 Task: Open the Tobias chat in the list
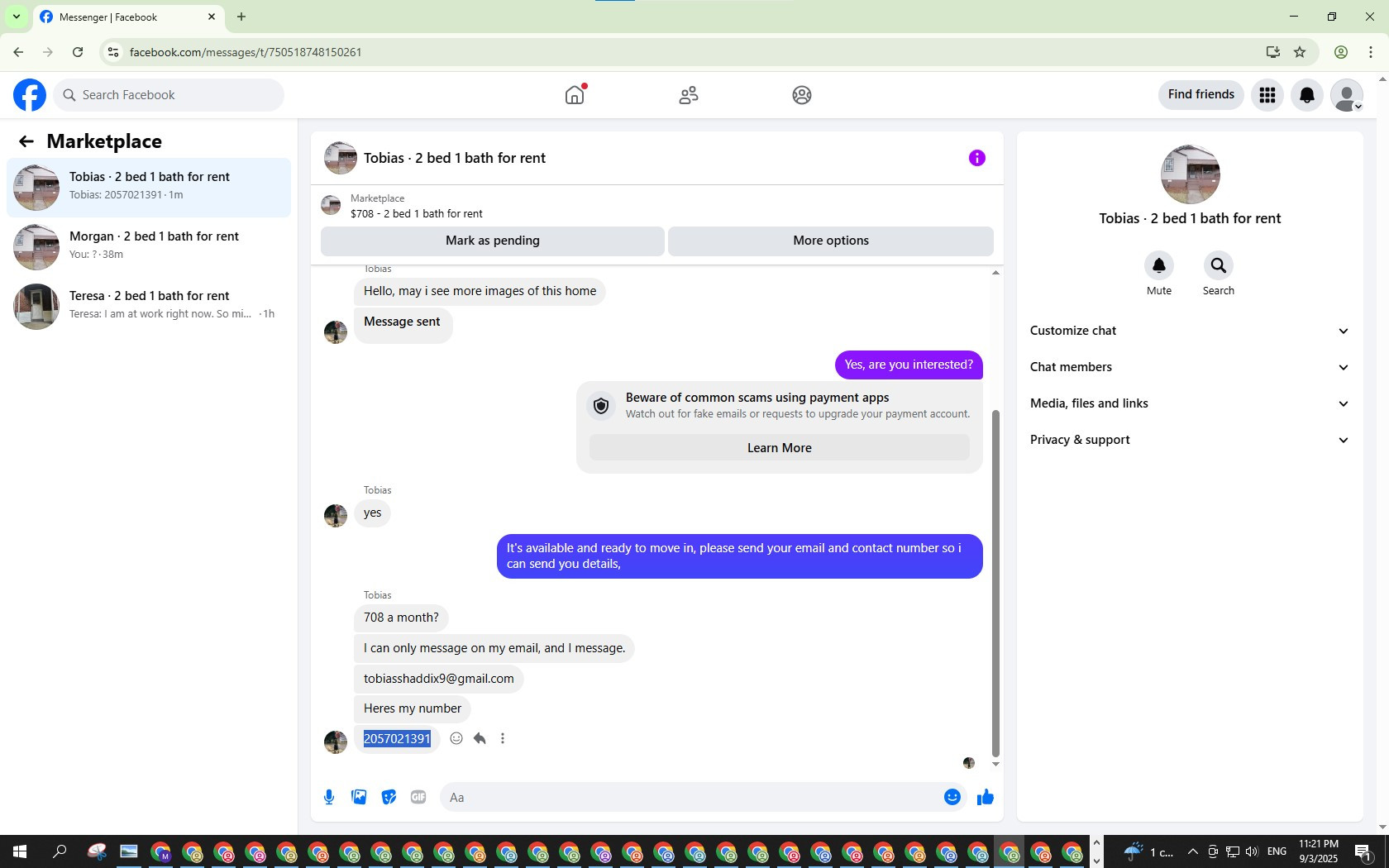point(149,188)
